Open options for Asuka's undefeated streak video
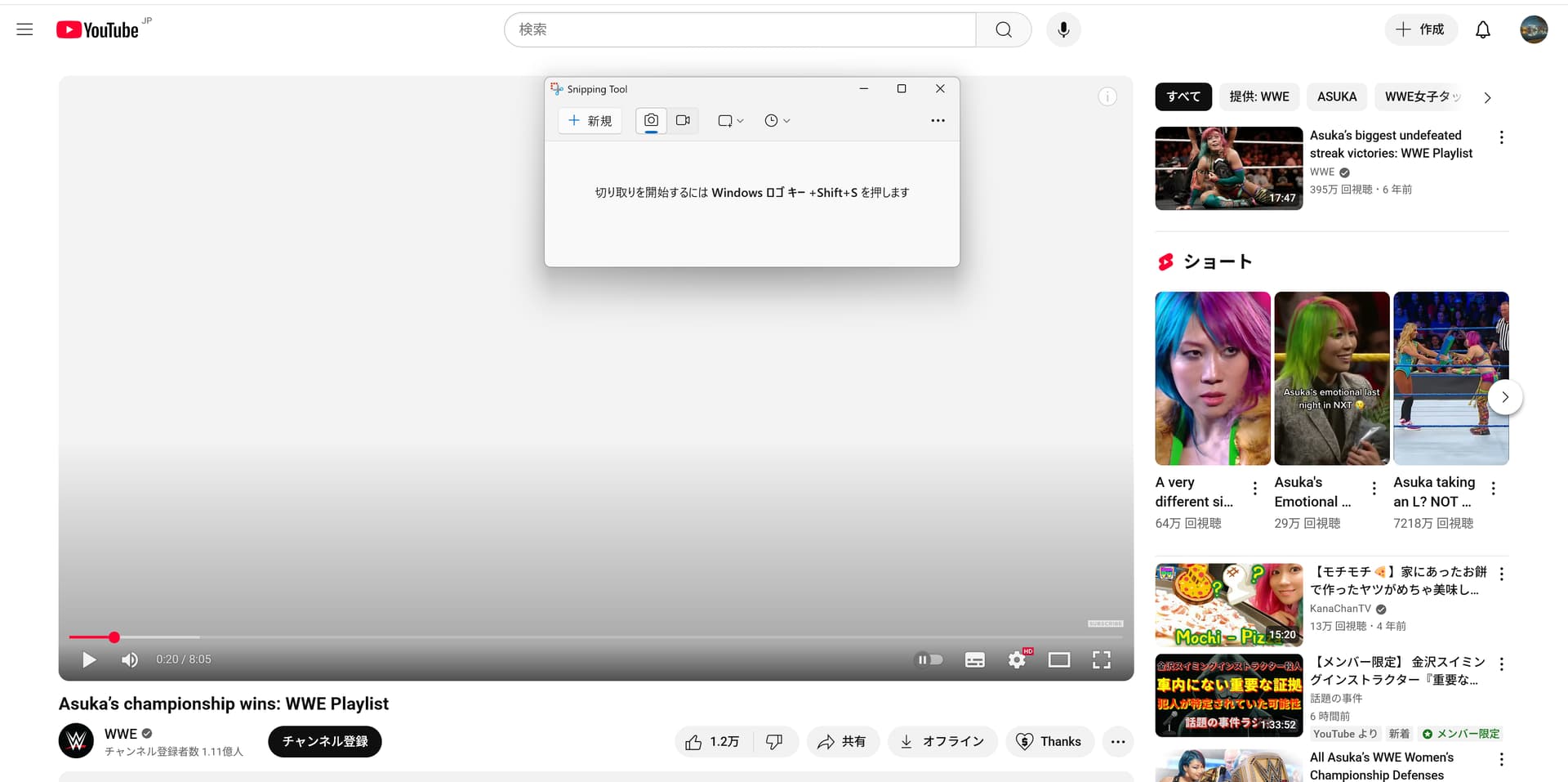 point(1501,137)
